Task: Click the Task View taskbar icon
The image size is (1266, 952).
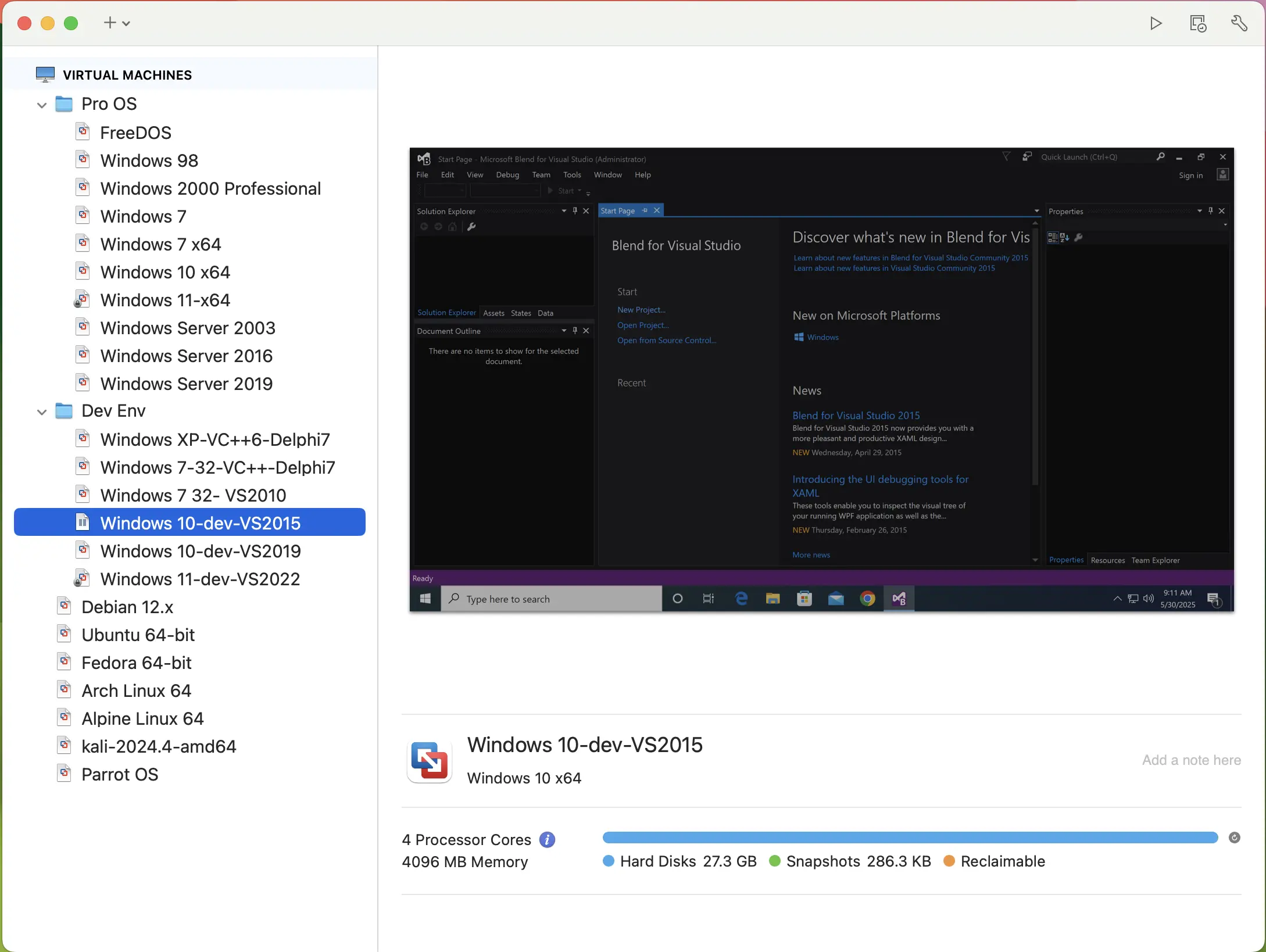Action: [709, 599]
